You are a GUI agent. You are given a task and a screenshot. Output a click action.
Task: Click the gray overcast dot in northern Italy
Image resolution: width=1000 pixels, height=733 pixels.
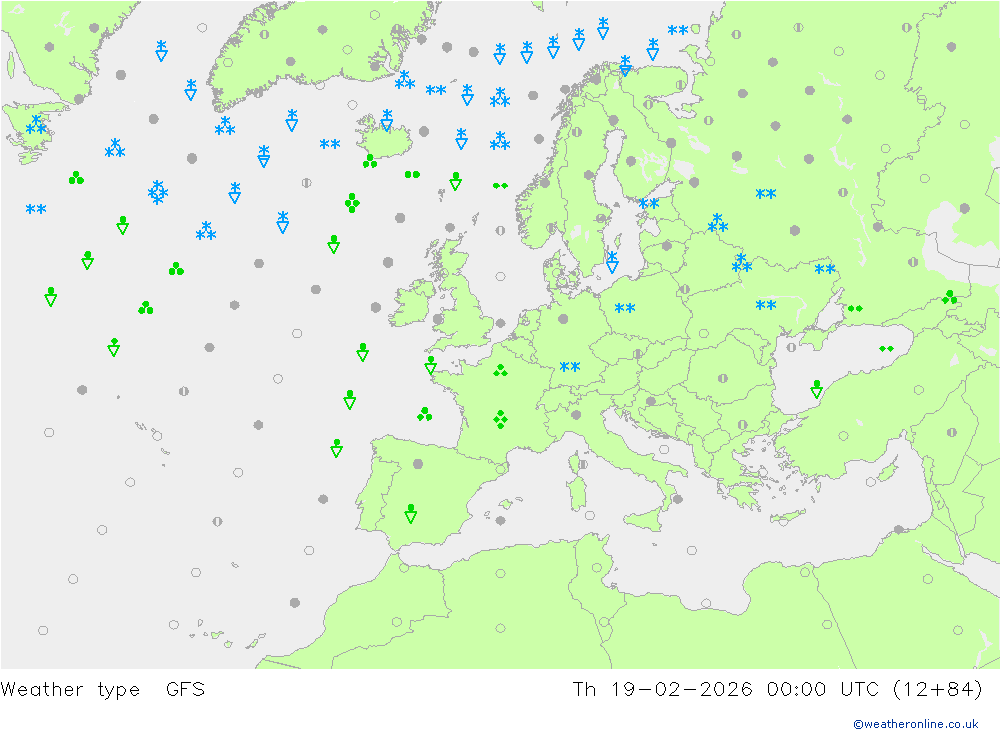576,415
